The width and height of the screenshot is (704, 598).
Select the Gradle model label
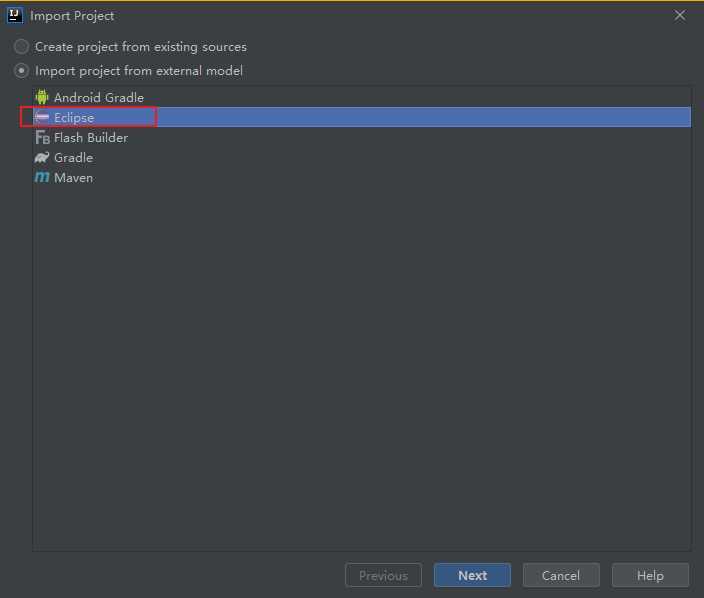click(73, 157)
